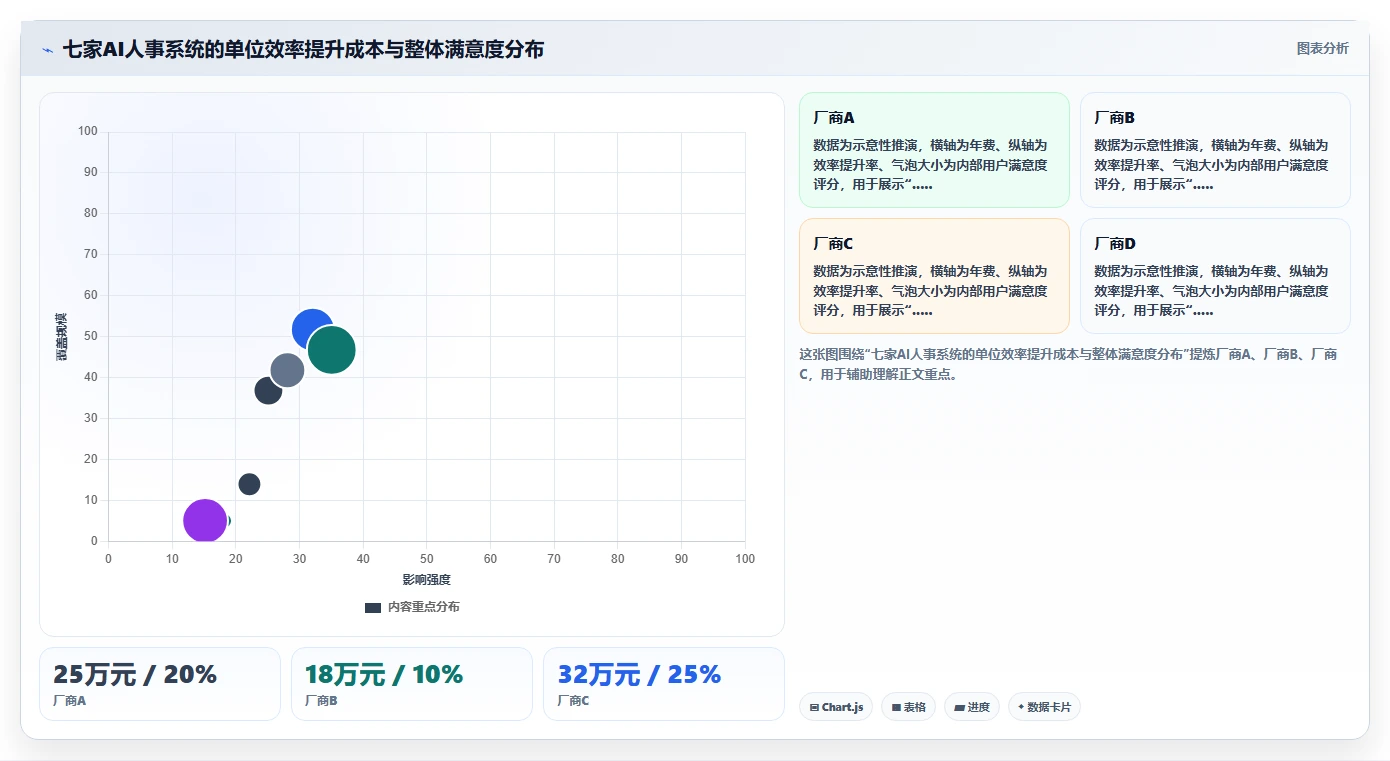
Task: Click the 图表分析 label in the header
Action: point(1322,48)
